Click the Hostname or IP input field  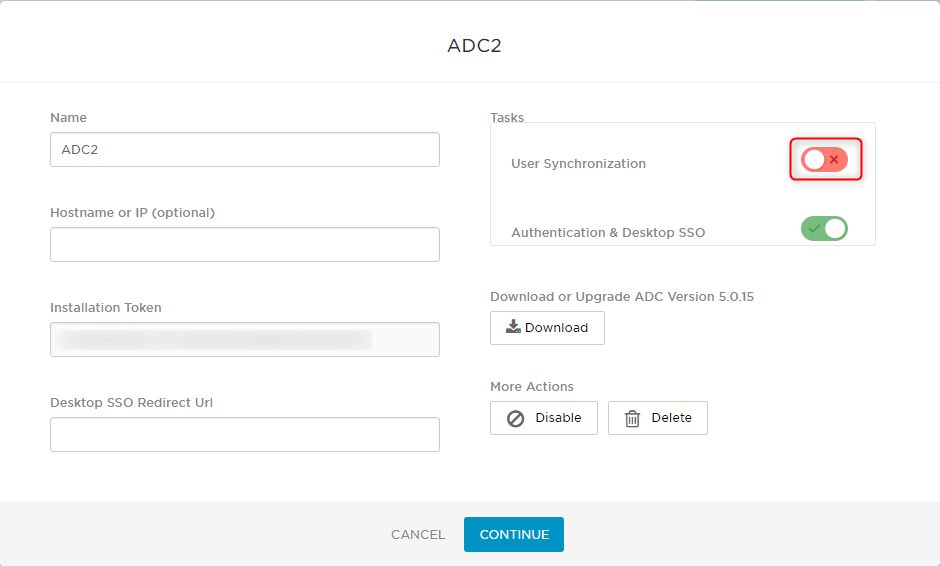coord(245,244)
